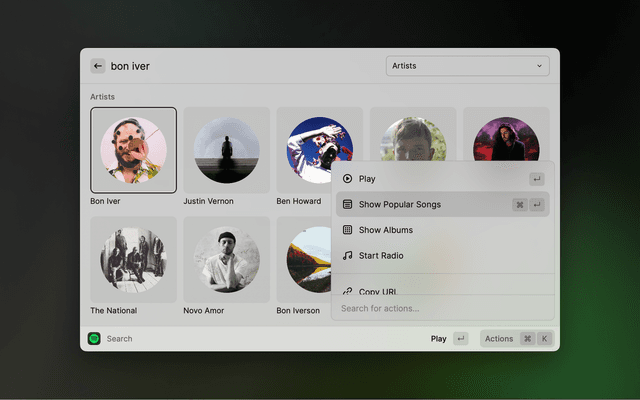The image size is (640, 400).
Task: Focus the Search for actions field
Action: [440, 308]
